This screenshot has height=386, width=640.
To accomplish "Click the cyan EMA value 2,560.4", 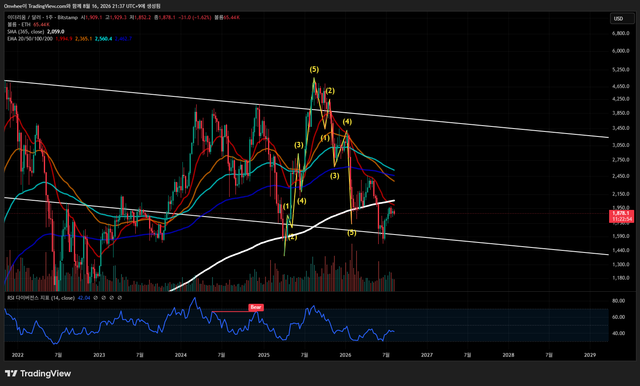I will tap(104, 38).
